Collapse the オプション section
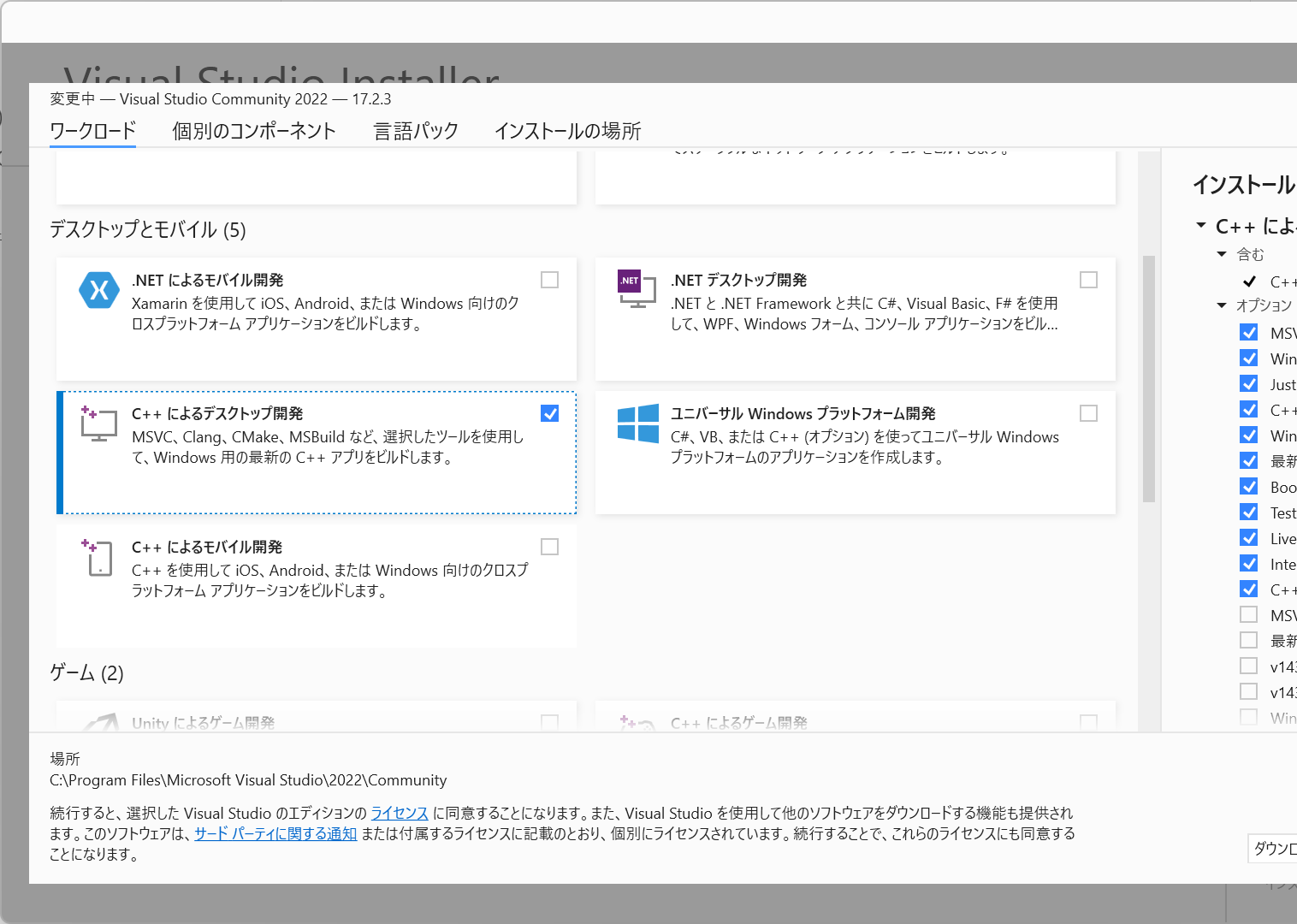The width and height of the screenshot is (1297, 924). coord(1222,305)
